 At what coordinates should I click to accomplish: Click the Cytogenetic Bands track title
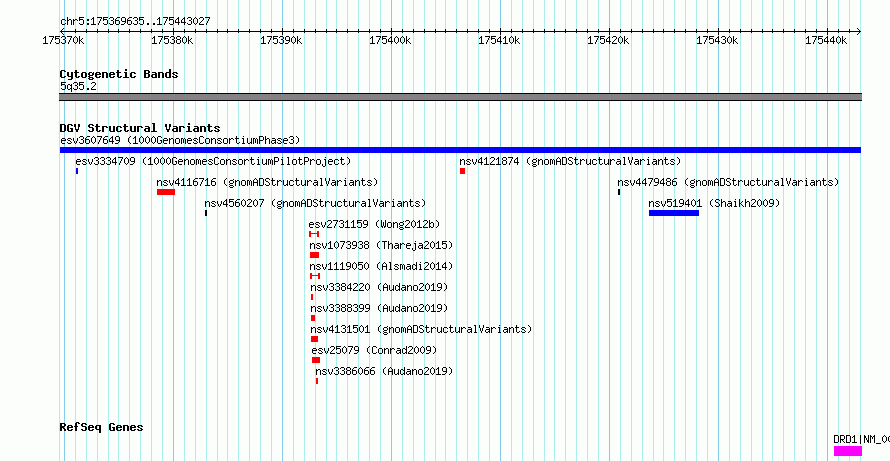pyautogui.click(x=119, y=74)
